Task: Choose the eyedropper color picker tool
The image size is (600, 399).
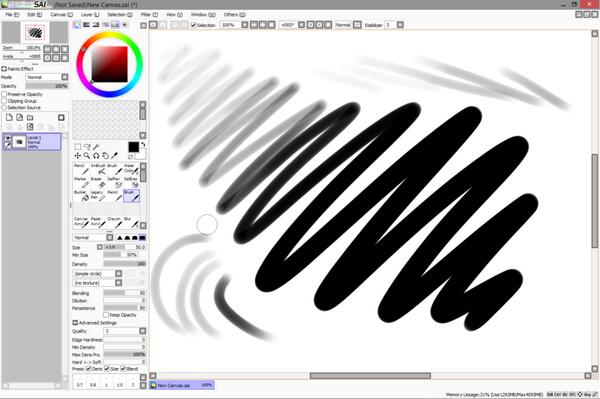Action: (x=114, y=156)
